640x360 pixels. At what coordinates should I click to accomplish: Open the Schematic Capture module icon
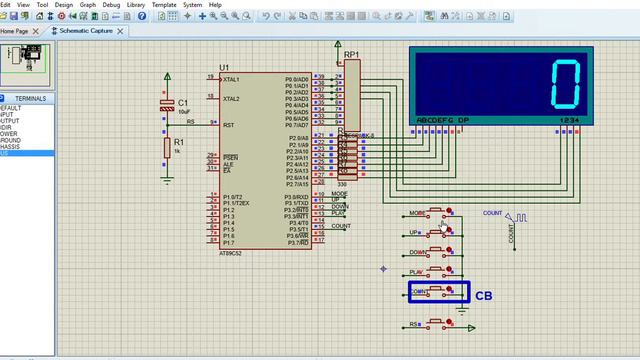click(50, 16)
